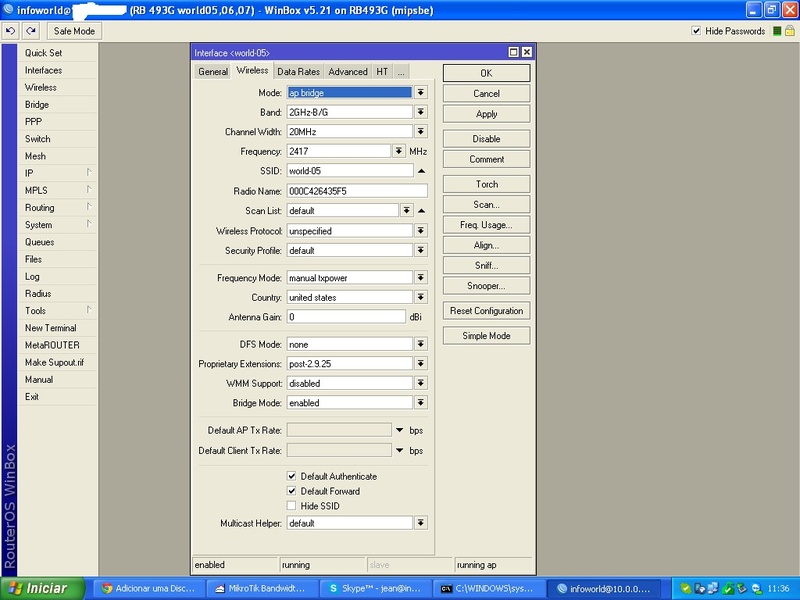This screenshot has width=800, height=600.
Task: Open the Bridge menu item
Action: click(58, 104)
